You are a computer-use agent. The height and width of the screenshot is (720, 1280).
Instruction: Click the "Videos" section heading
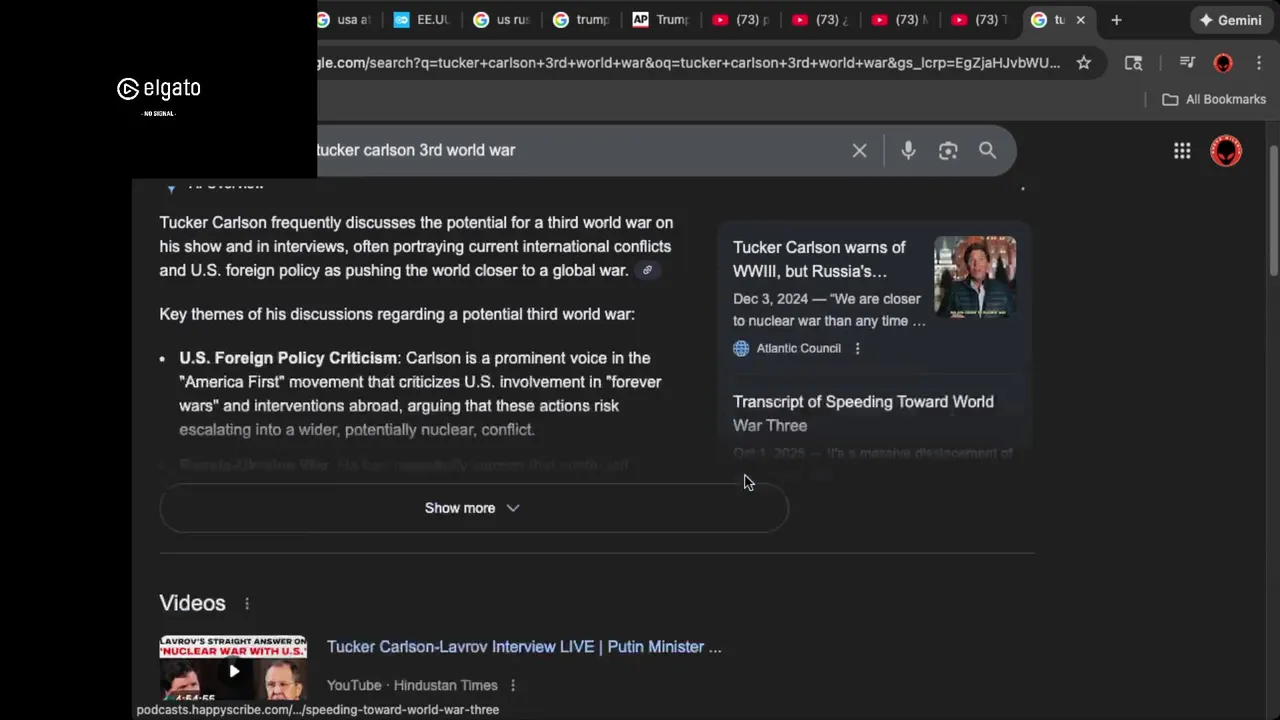(x=192, y=603)
